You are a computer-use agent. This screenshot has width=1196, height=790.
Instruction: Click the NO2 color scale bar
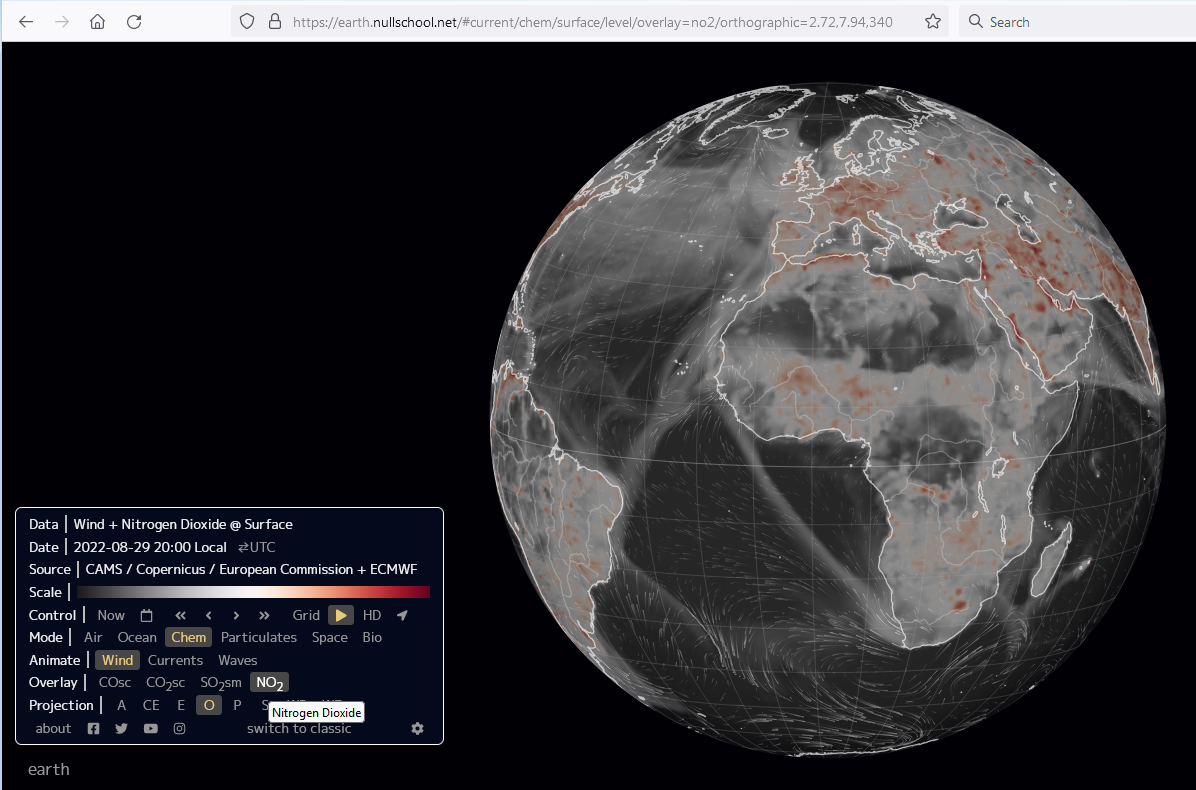253,592
